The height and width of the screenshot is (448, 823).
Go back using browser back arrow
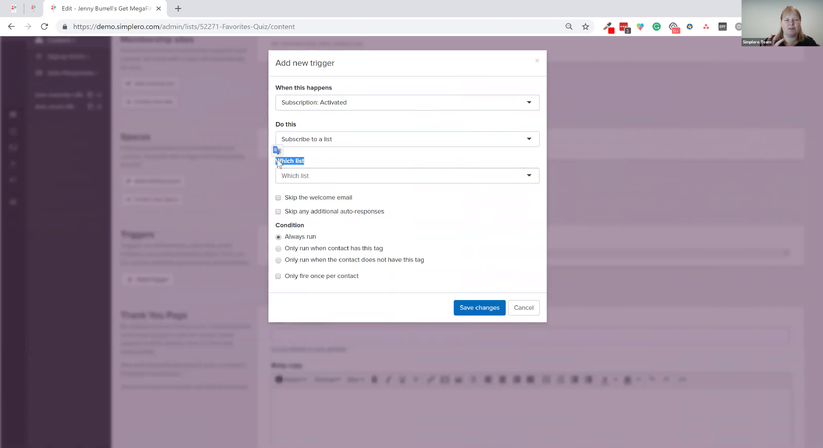(12, 26)
